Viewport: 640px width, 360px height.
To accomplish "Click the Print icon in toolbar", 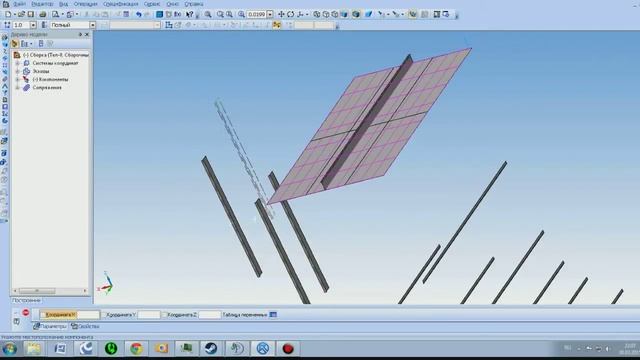I will (42, 14).
